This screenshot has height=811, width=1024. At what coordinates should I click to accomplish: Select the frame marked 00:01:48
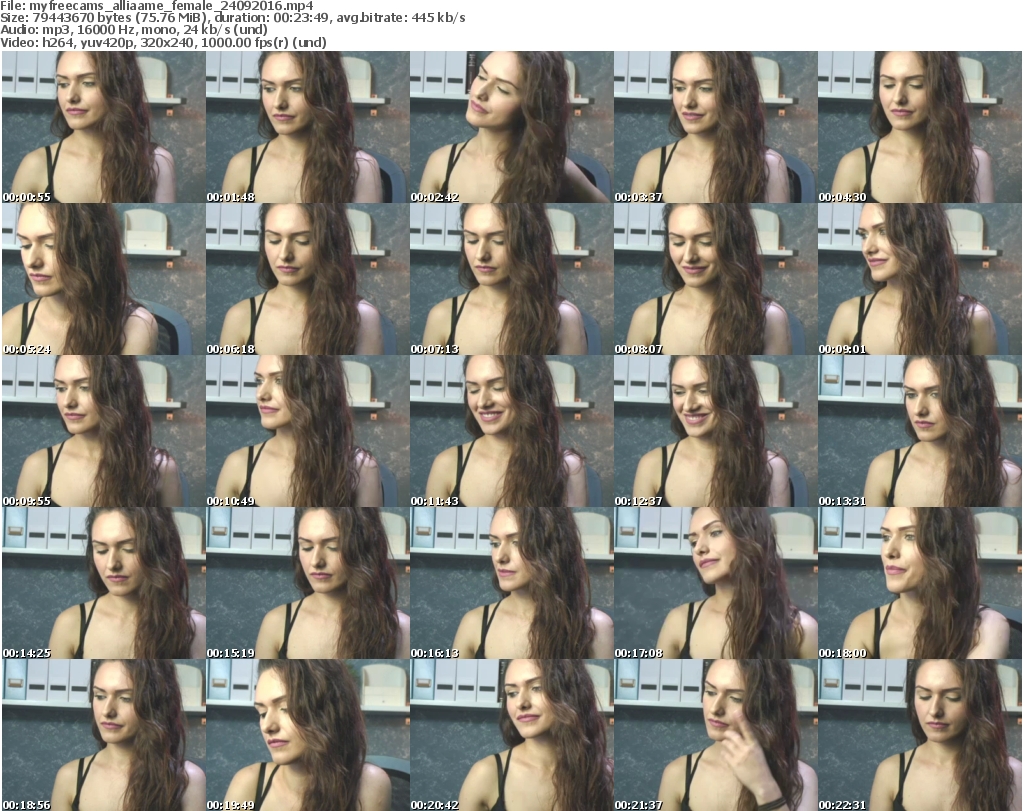point(307,127)
